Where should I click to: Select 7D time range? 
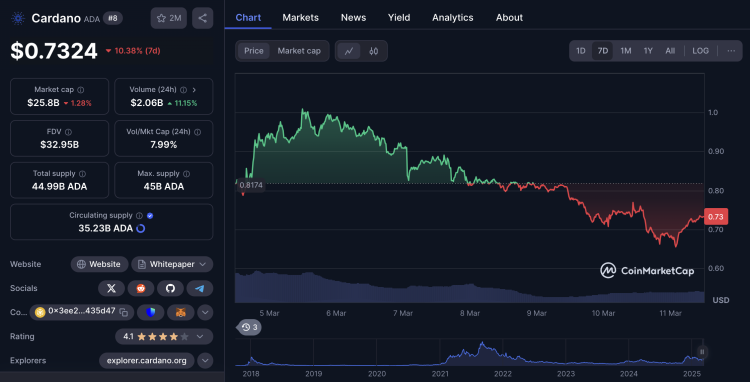pos(603,51)
